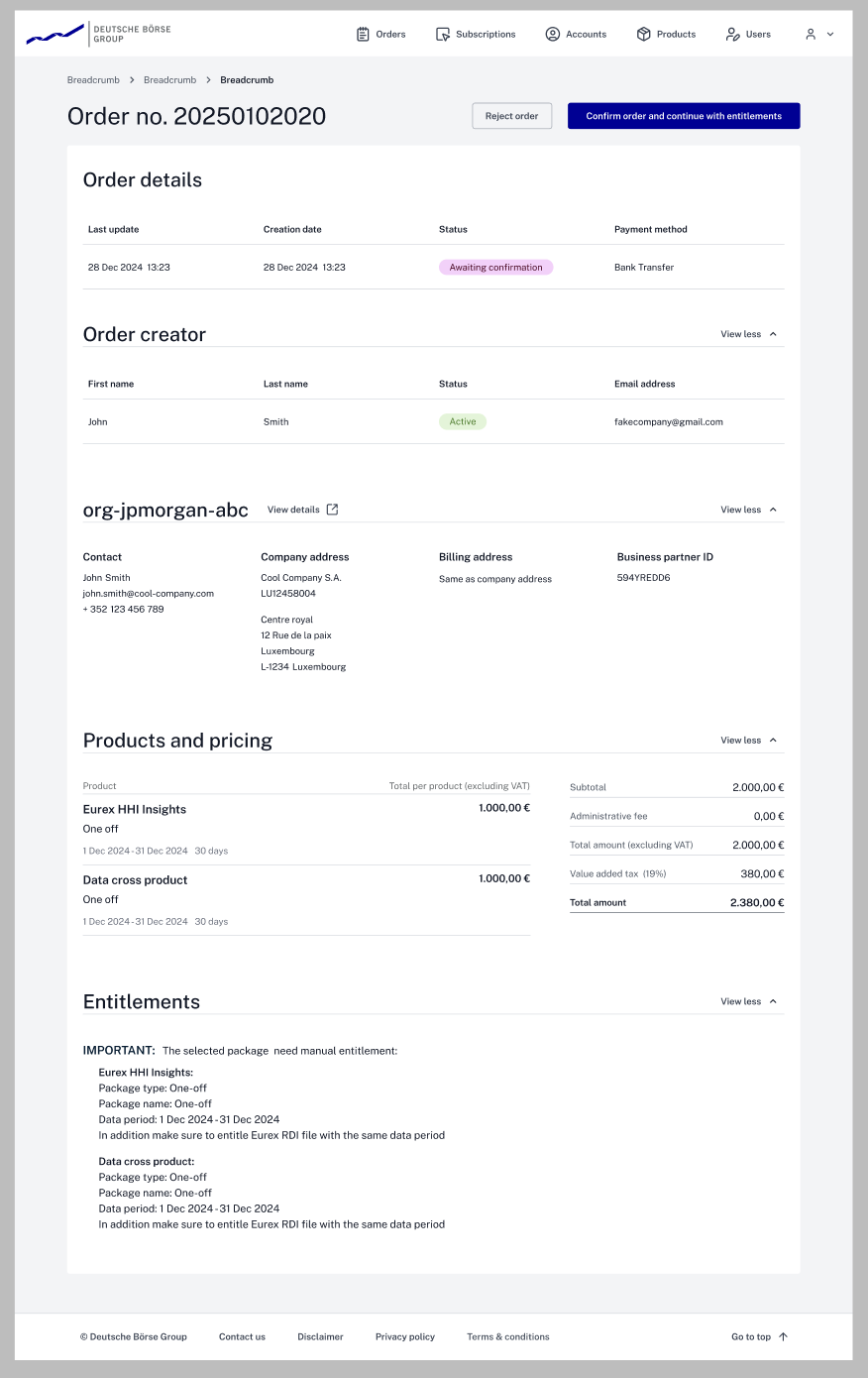
Task: Open the profile dropdown chevron
Action: (x=828, y=33)
